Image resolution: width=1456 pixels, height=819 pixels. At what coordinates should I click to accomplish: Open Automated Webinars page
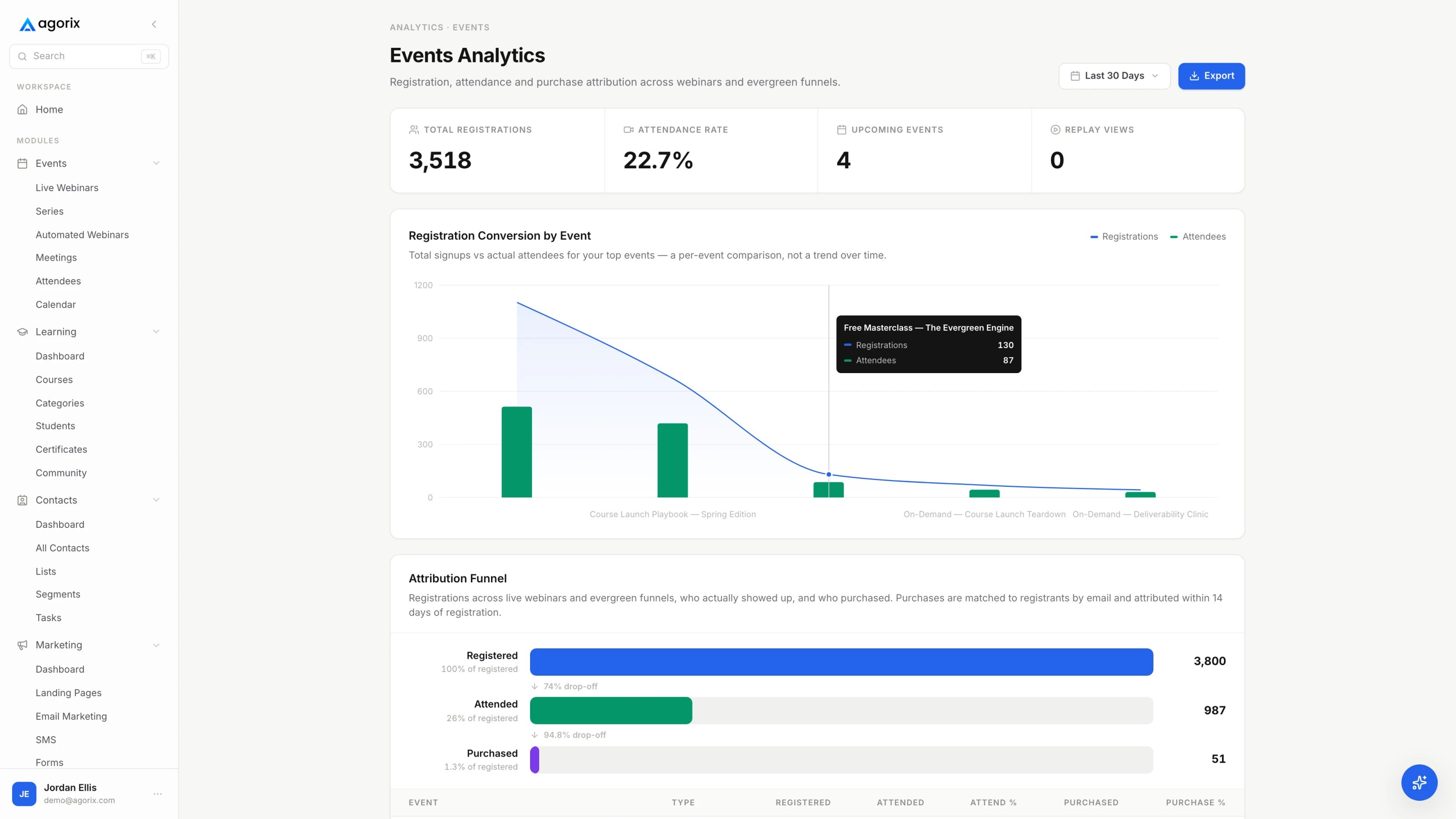point(82,235)
